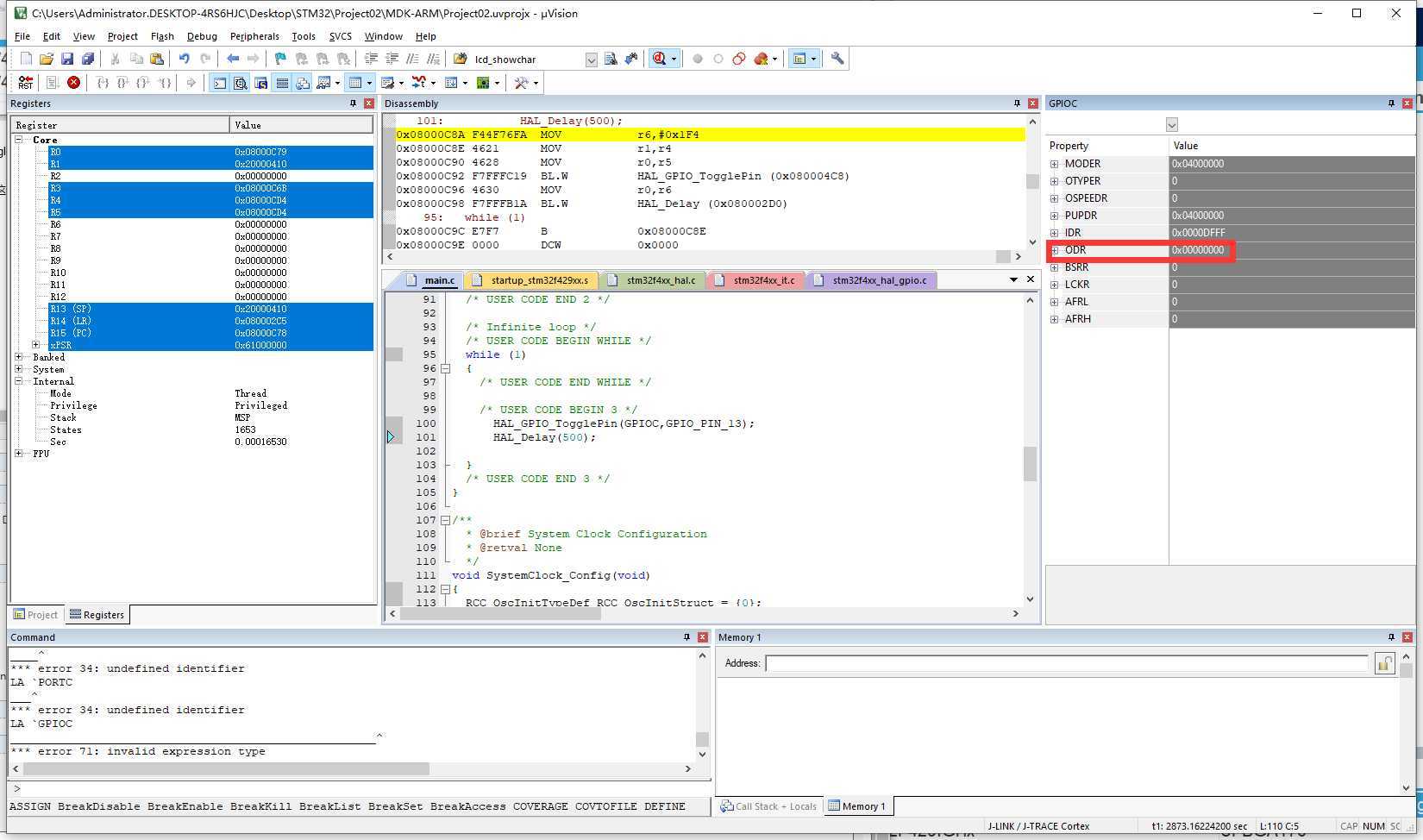Open Configuration wrench icon

[x=837, y=59]
